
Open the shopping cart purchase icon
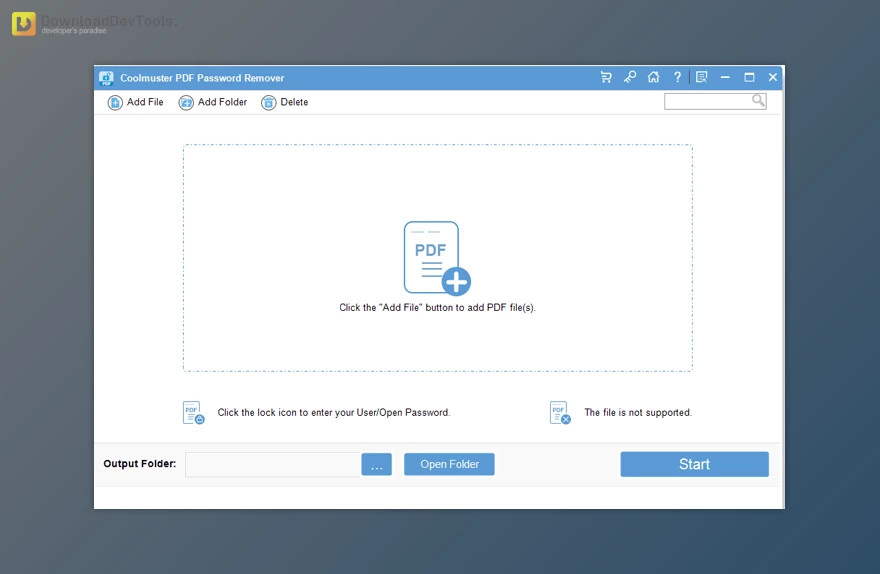[x=606, y=77]
